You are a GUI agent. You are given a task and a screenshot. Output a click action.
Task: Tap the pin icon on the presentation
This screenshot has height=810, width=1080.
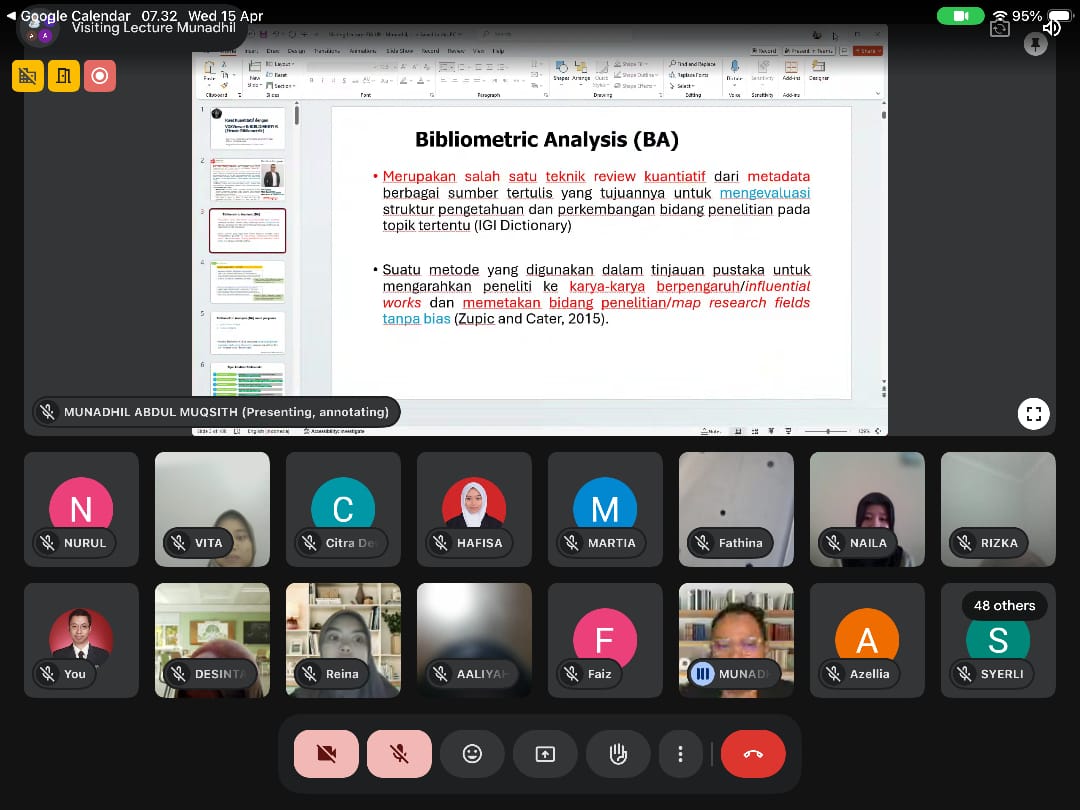click(1035, 45)
